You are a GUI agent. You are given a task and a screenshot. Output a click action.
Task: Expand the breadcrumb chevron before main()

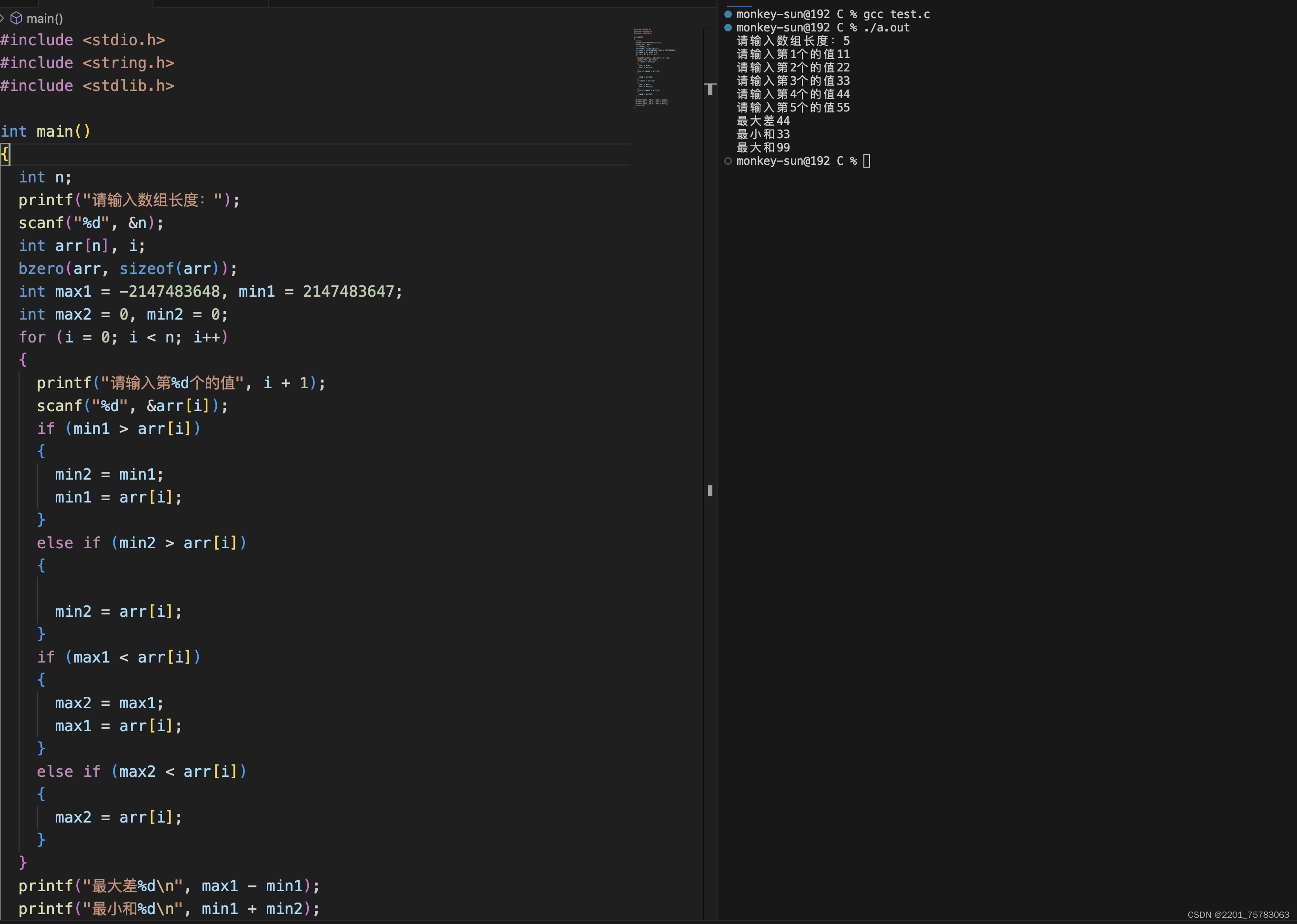click(x=2, y=18)
